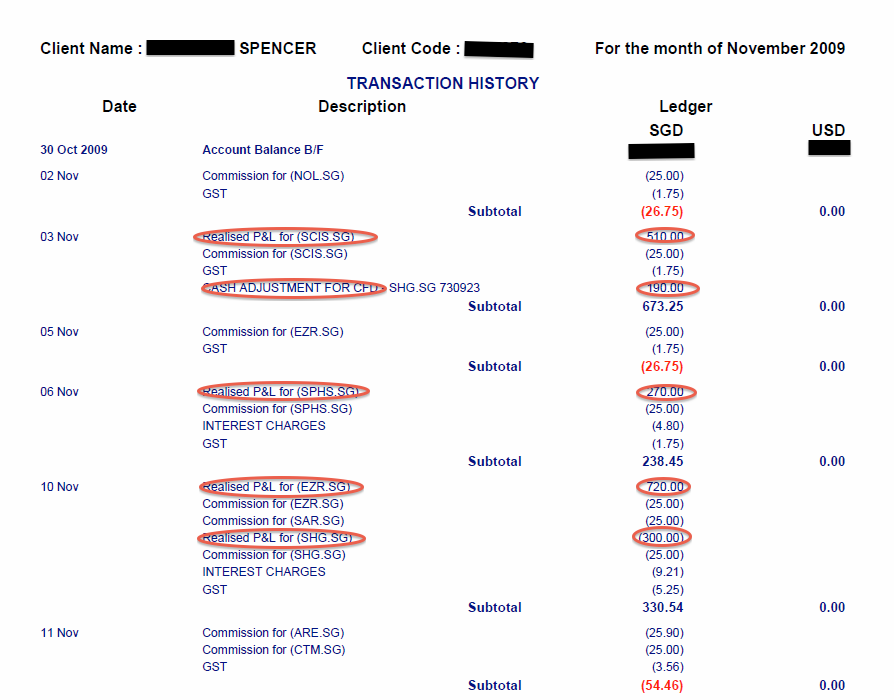Click the red (54.46) subtotal

pyautogui.click(x=662, y=686)
